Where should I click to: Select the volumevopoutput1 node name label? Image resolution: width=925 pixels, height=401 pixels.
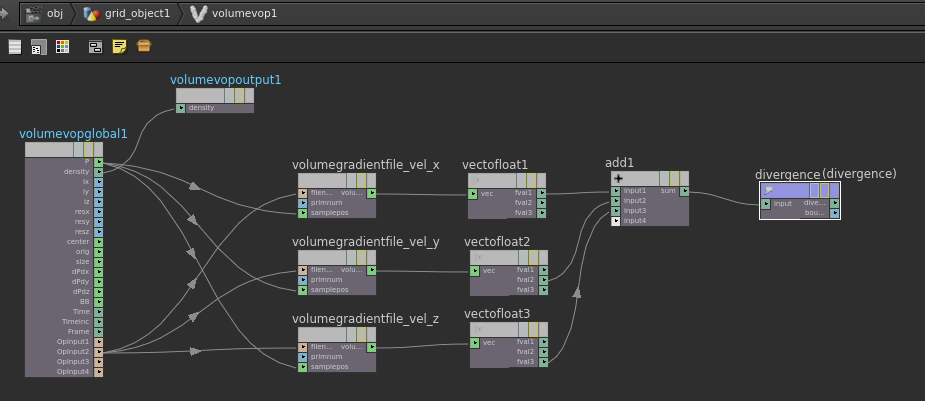[x=226, y=80]
